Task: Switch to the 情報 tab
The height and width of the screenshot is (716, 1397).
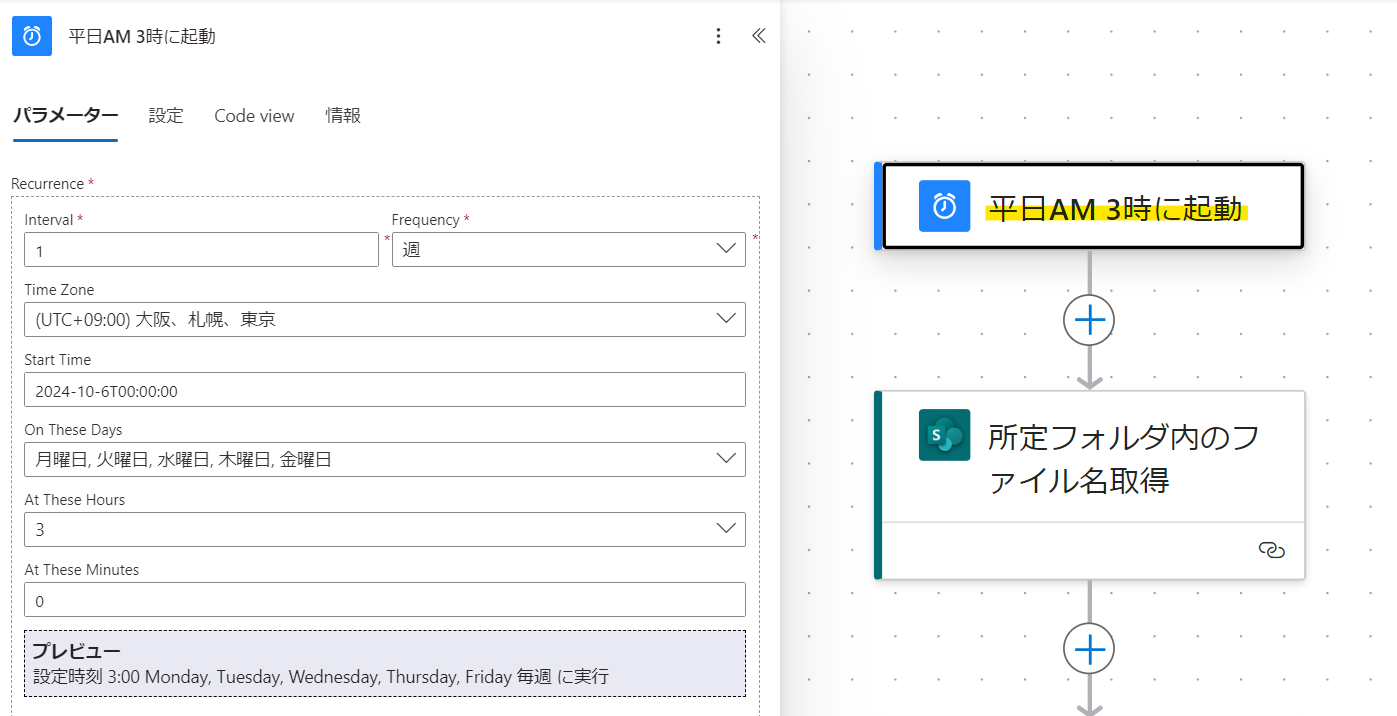Action: [343, 115]
